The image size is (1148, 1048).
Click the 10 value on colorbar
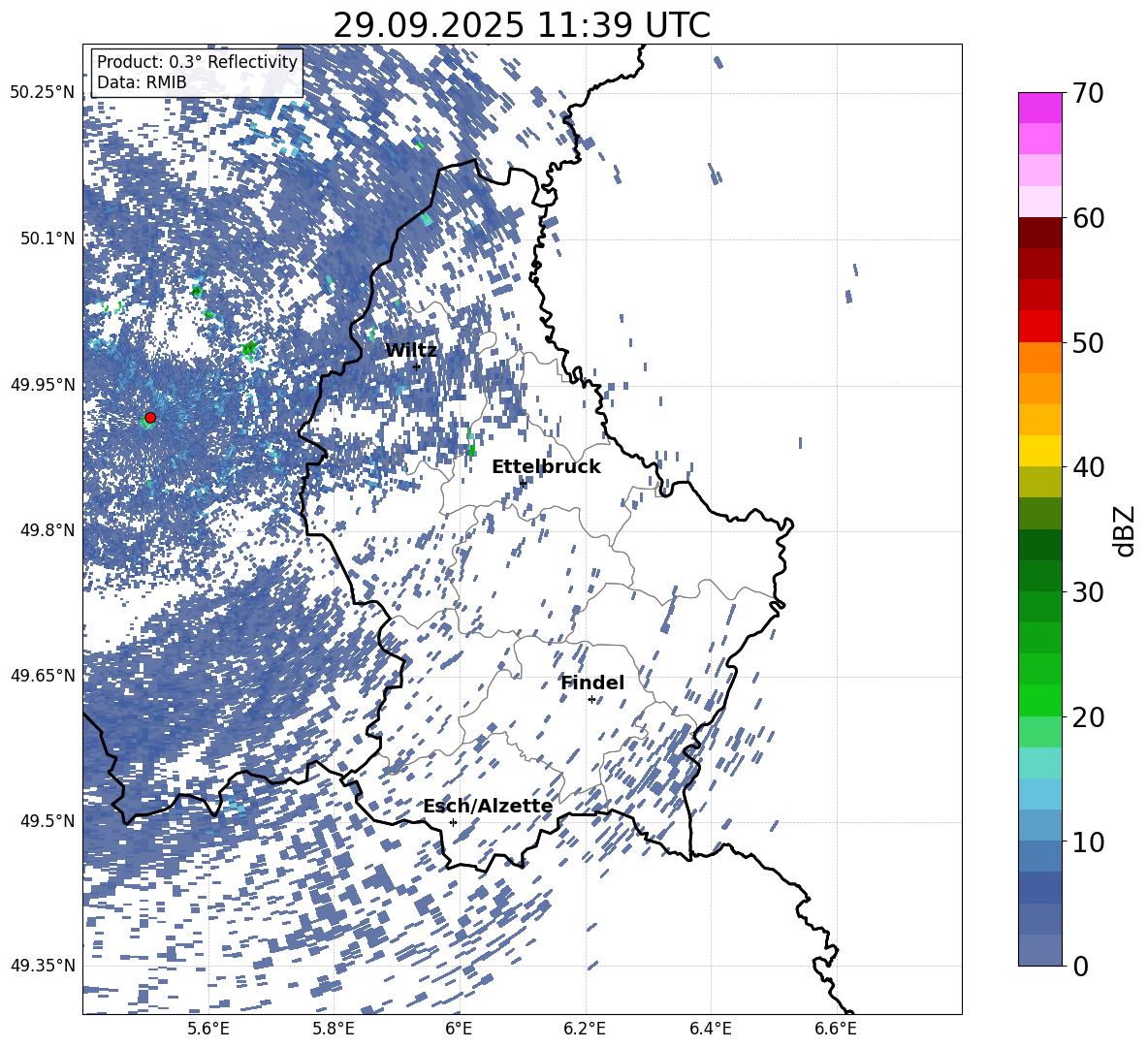pyautogui.click(x=1087, y=842)
